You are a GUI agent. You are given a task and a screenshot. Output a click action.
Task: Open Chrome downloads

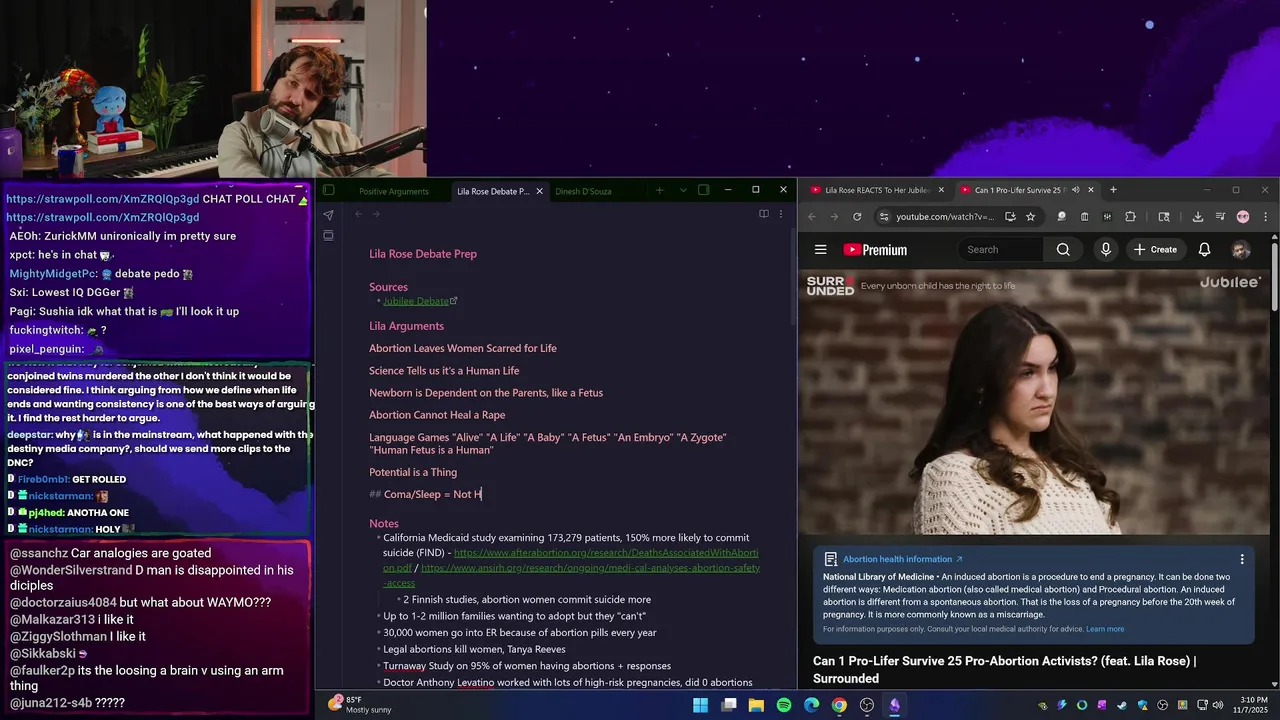coord(1198,216)
